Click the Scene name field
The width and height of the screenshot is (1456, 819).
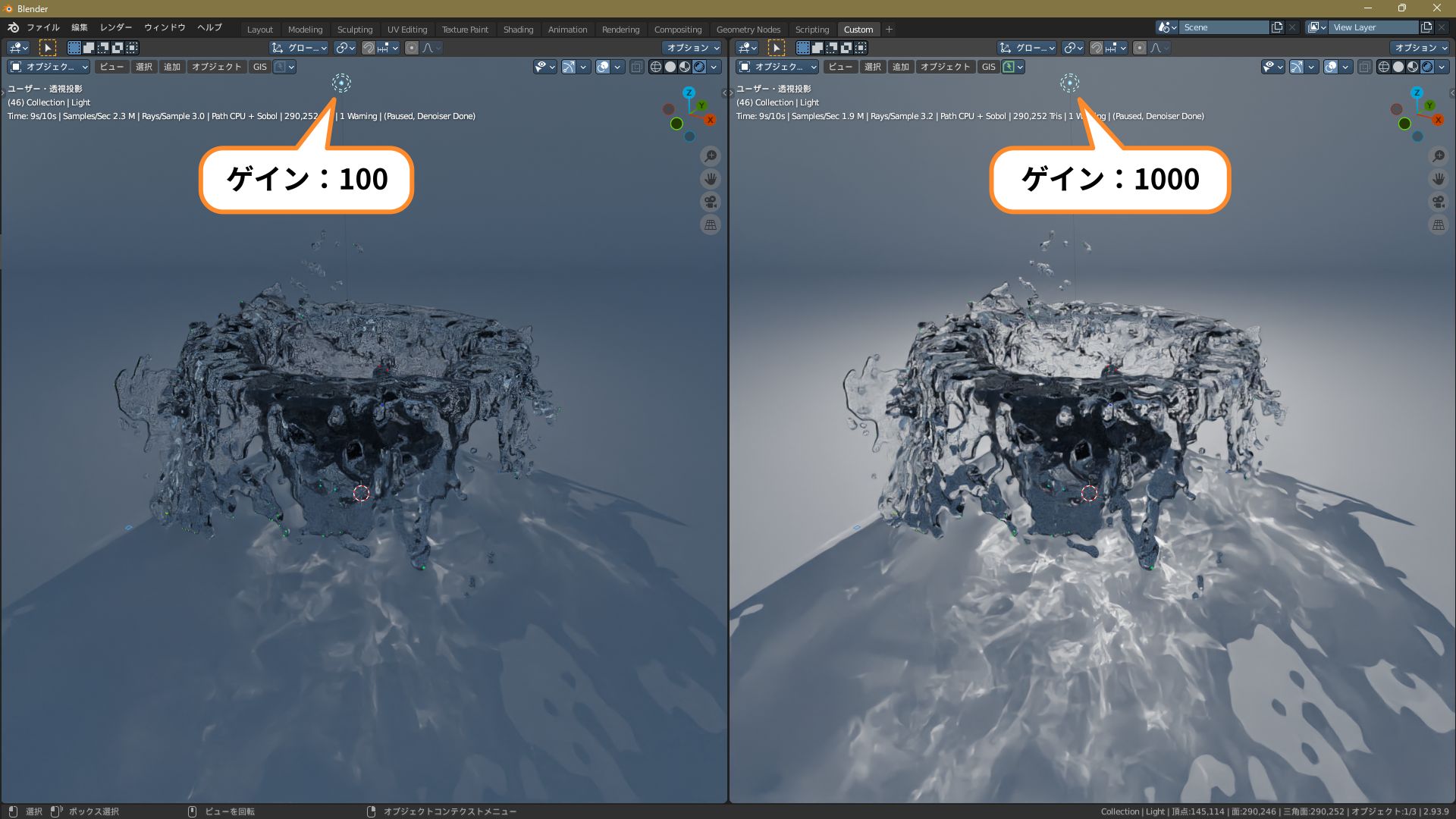pyautogui.click(x=1222, y=27)
